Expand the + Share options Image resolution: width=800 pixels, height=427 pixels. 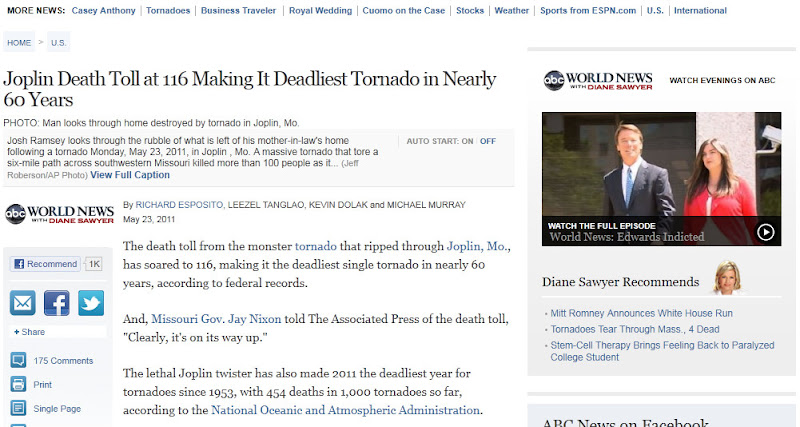click(29, 332)
